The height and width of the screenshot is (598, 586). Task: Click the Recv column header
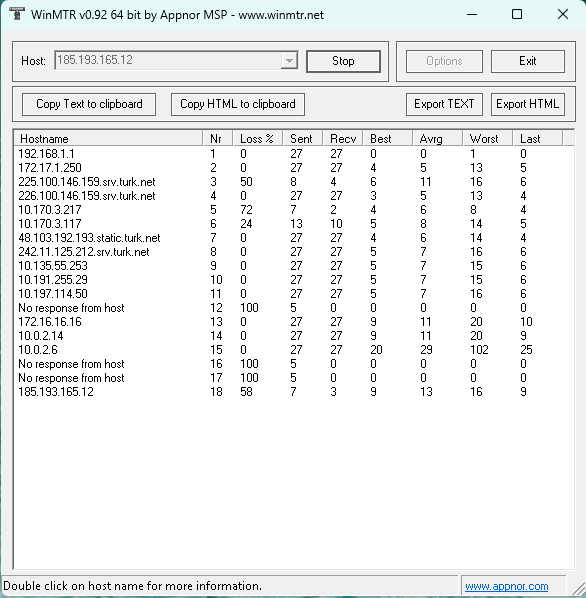pos(343,138)
